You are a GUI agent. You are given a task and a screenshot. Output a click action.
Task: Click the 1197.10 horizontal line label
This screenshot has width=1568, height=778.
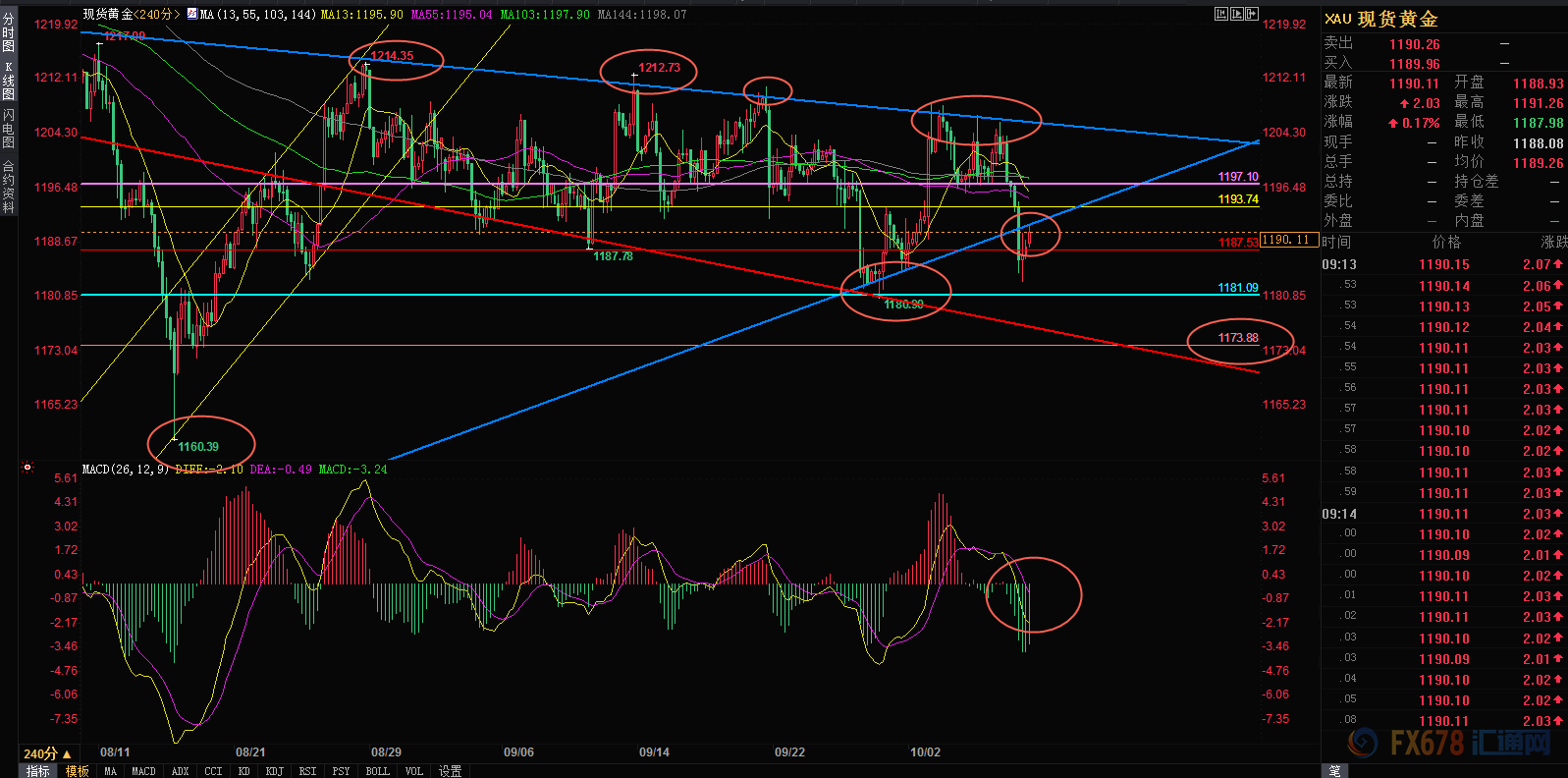(x=1238, y=177)
